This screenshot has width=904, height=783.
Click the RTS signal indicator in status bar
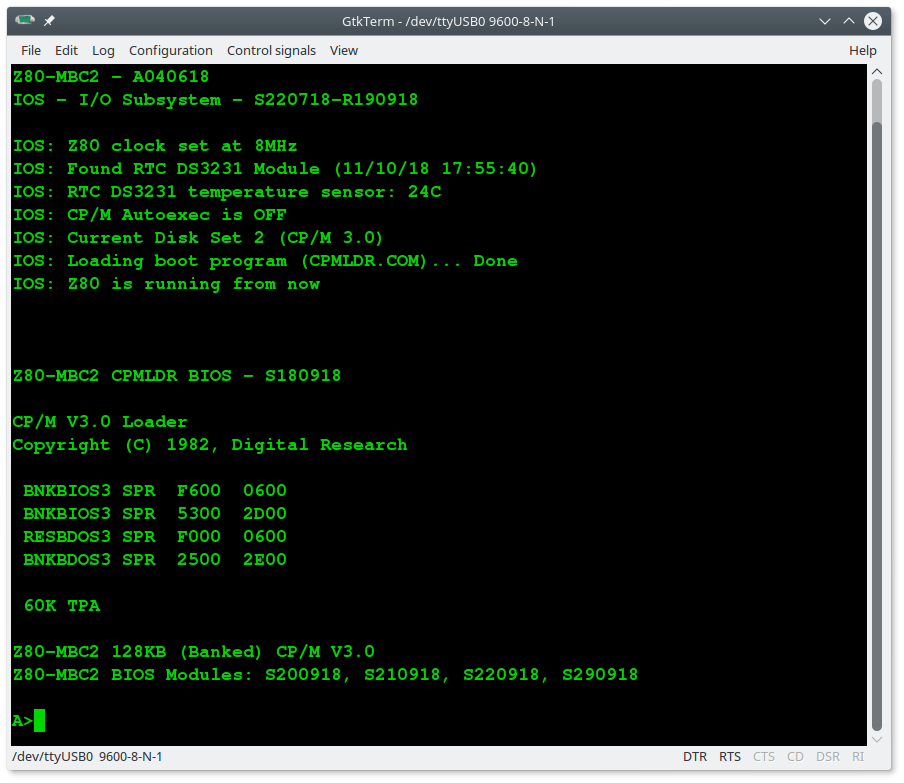730,756
